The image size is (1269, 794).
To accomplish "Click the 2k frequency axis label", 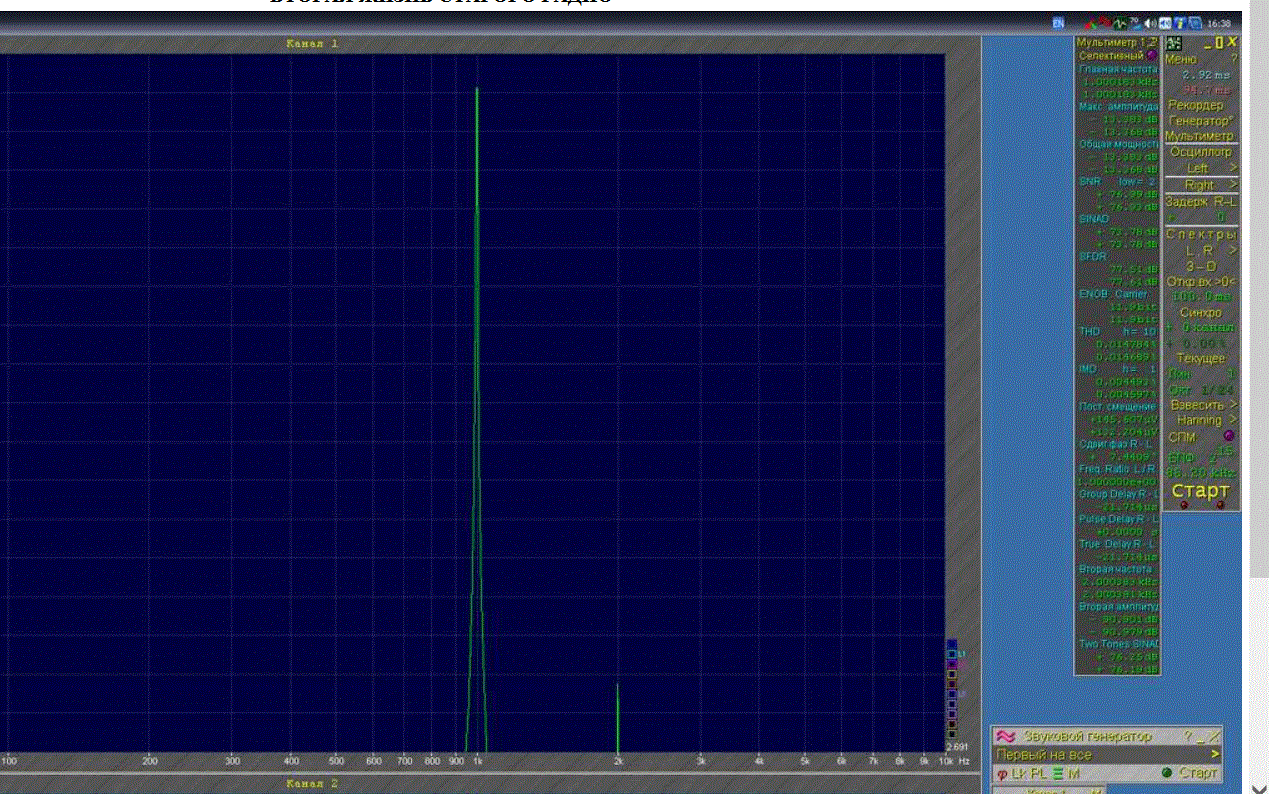I will (x=618, y=761).
